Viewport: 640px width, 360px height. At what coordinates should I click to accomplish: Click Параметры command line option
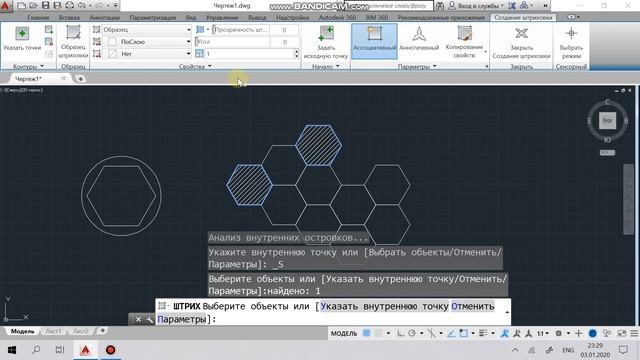pyautogui.click(x=182, y=319)
